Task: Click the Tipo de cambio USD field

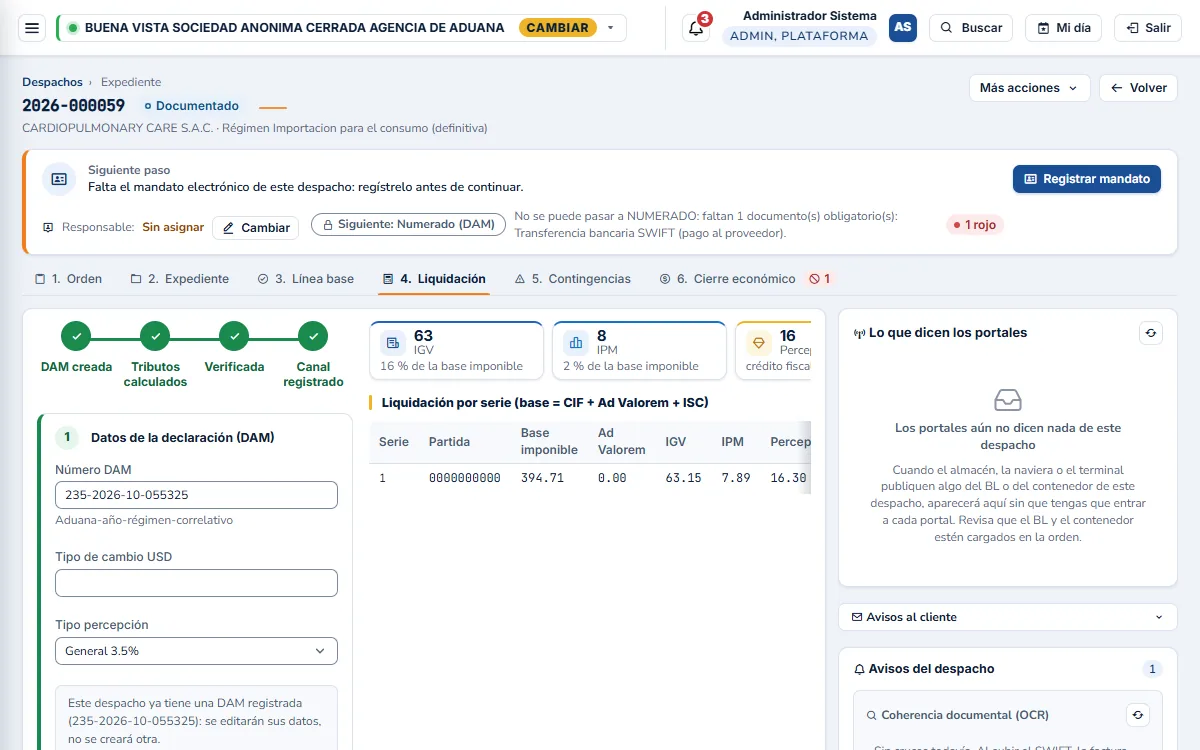Action: 196,583
